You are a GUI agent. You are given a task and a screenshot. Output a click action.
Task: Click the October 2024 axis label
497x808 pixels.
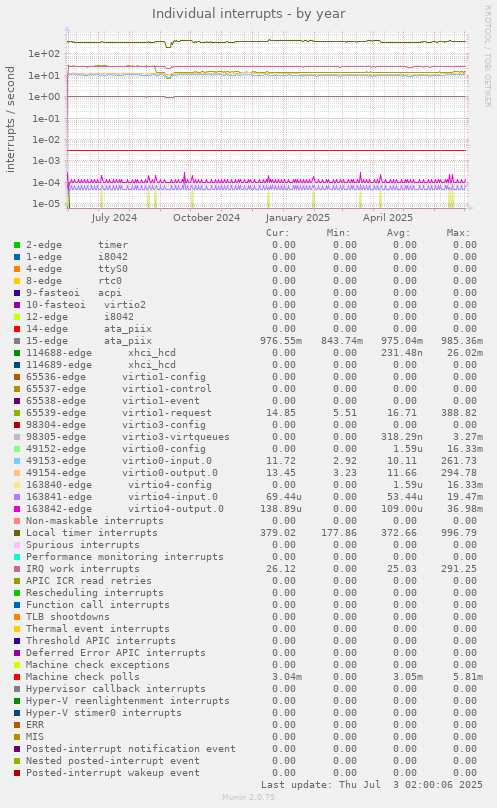click(x=206, y=217)
